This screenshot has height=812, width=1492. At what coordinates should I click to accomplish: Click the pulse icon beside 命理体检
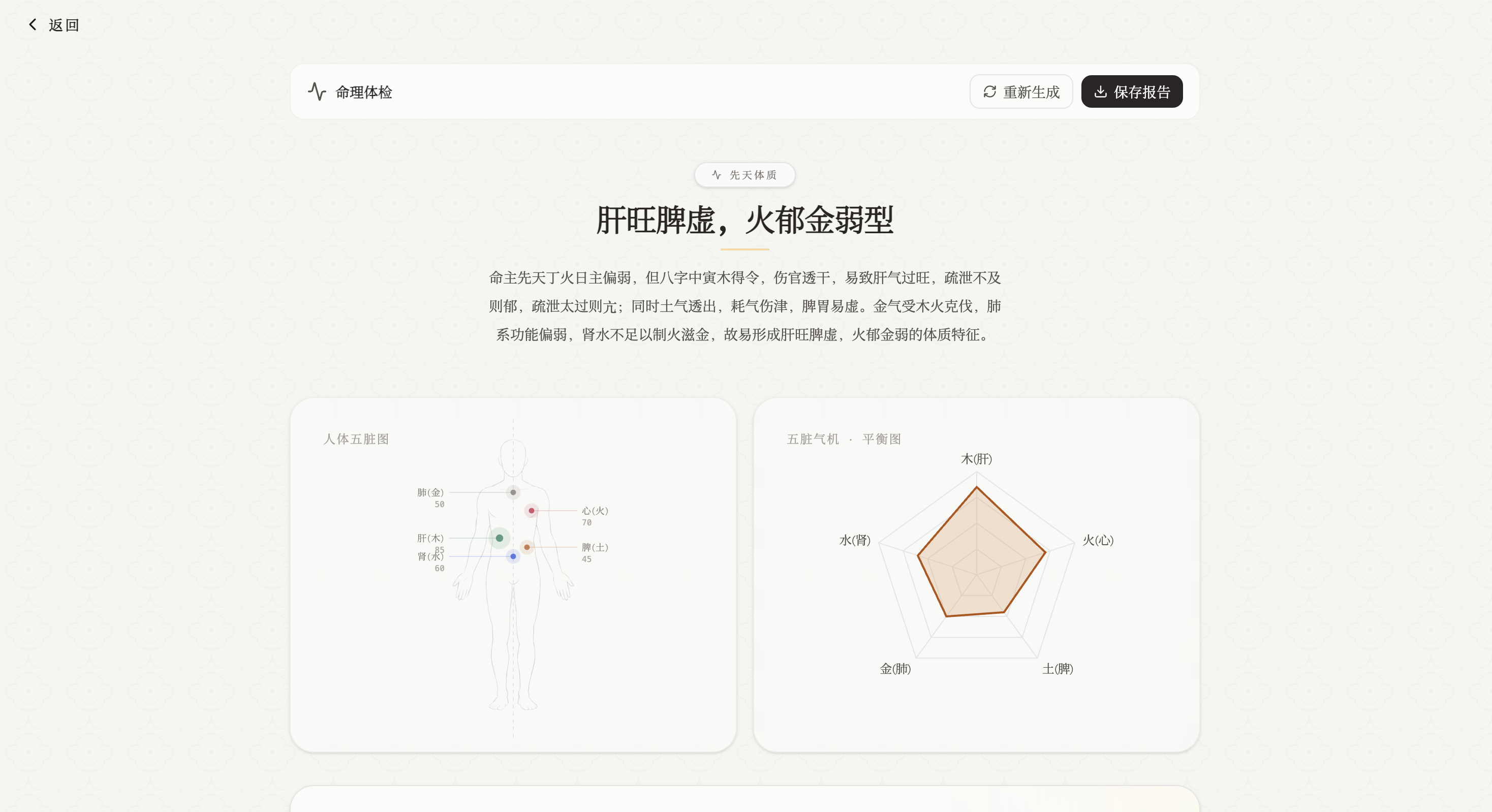[317, 91]
